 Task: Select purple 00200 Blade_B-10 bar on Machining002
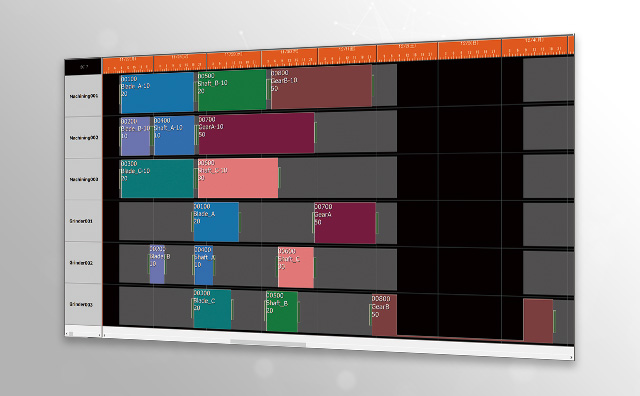(136, 137)
